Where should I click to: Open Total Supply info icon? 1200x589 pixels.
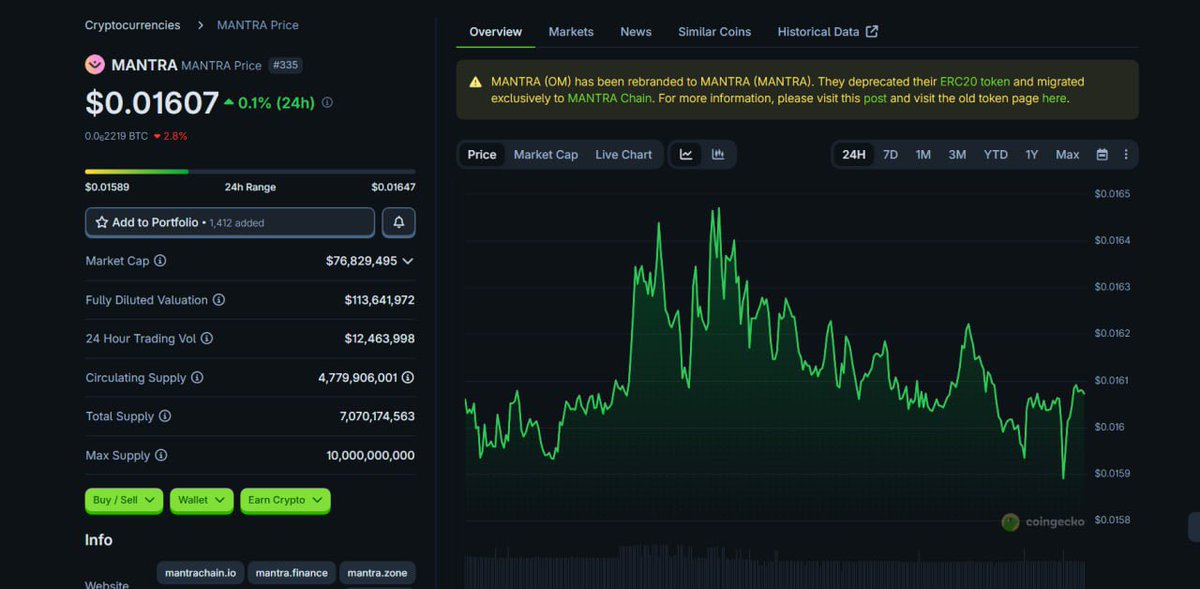(x=165, y=416)
